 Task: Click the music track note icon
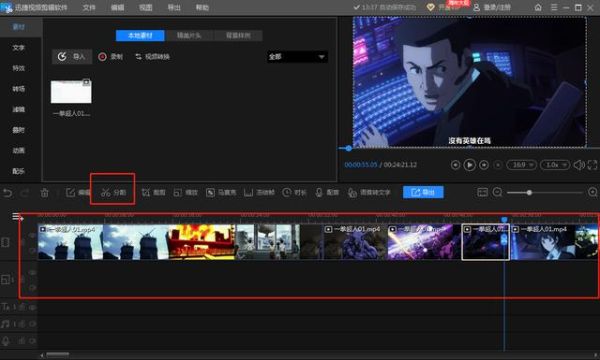5,324
